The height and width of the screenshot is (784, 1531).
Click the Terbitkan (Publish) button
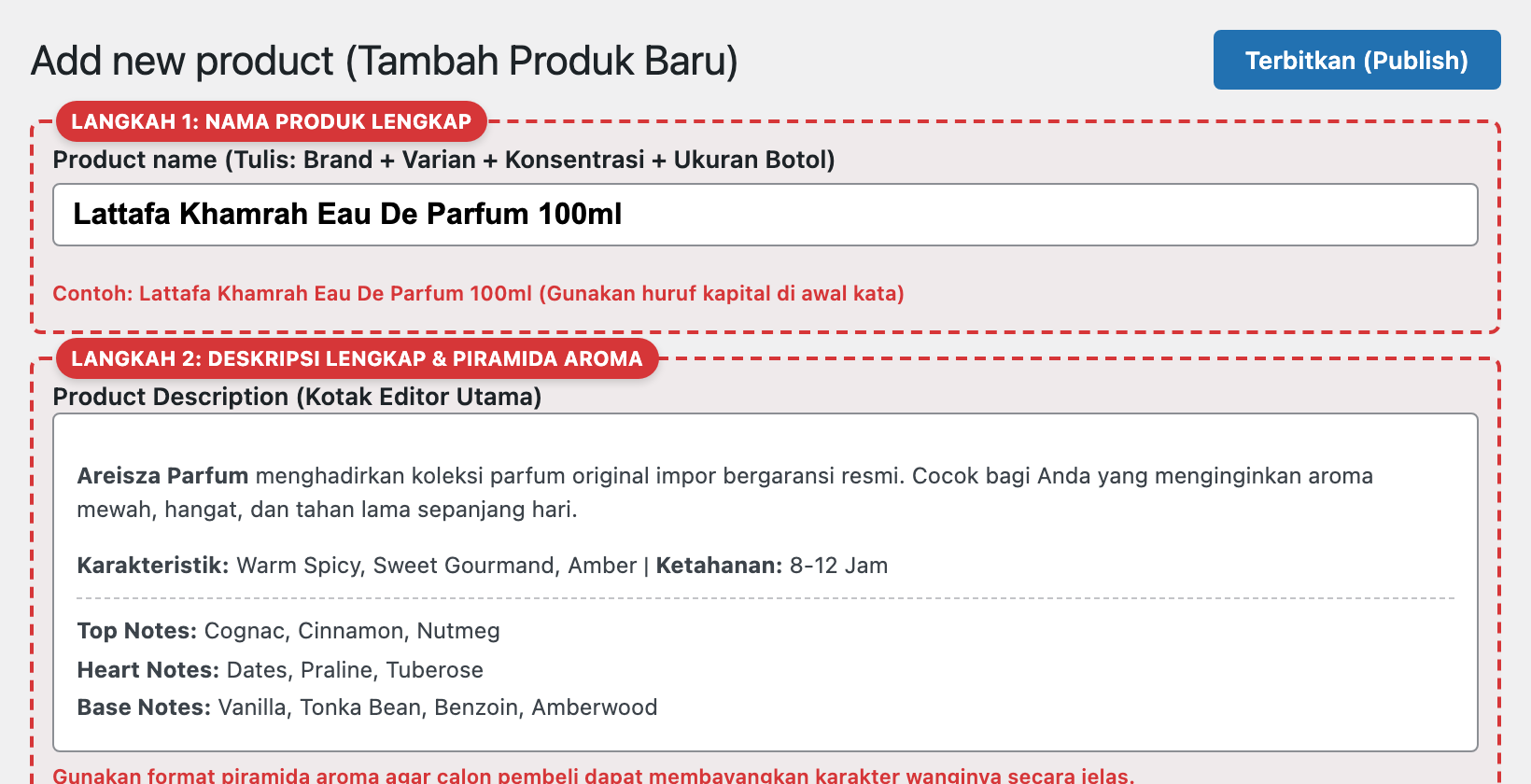pos(1356,60)
